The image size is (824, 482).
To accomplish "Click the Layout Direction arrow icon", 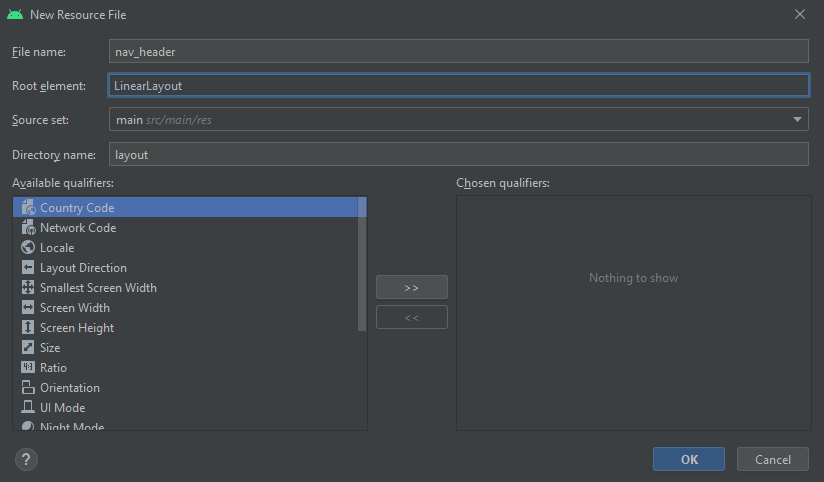I will [x=28, y=268].
